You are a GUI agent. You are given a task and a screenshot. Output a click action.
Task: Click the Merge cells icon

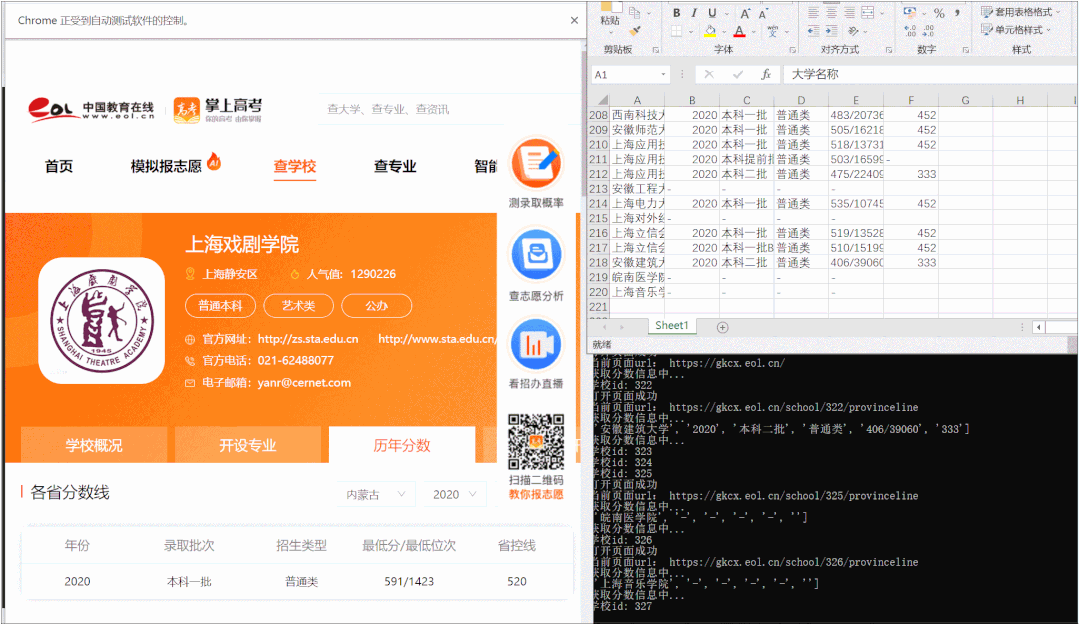(868, 13)
